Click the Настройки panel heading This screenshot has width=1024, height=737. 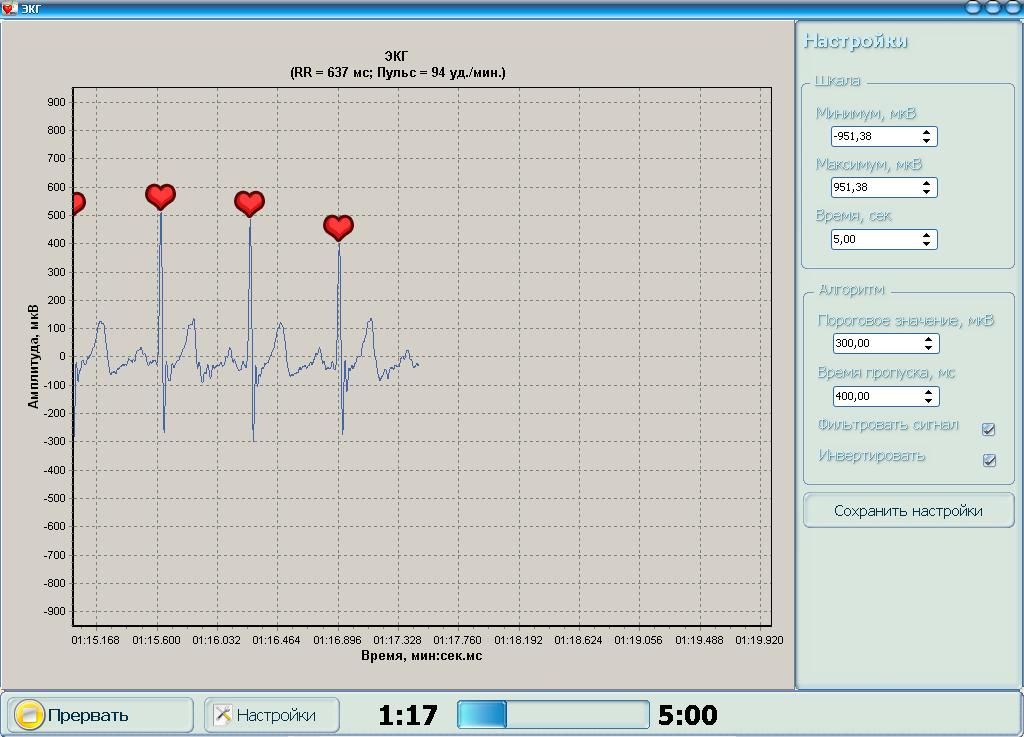click(856, 41)
